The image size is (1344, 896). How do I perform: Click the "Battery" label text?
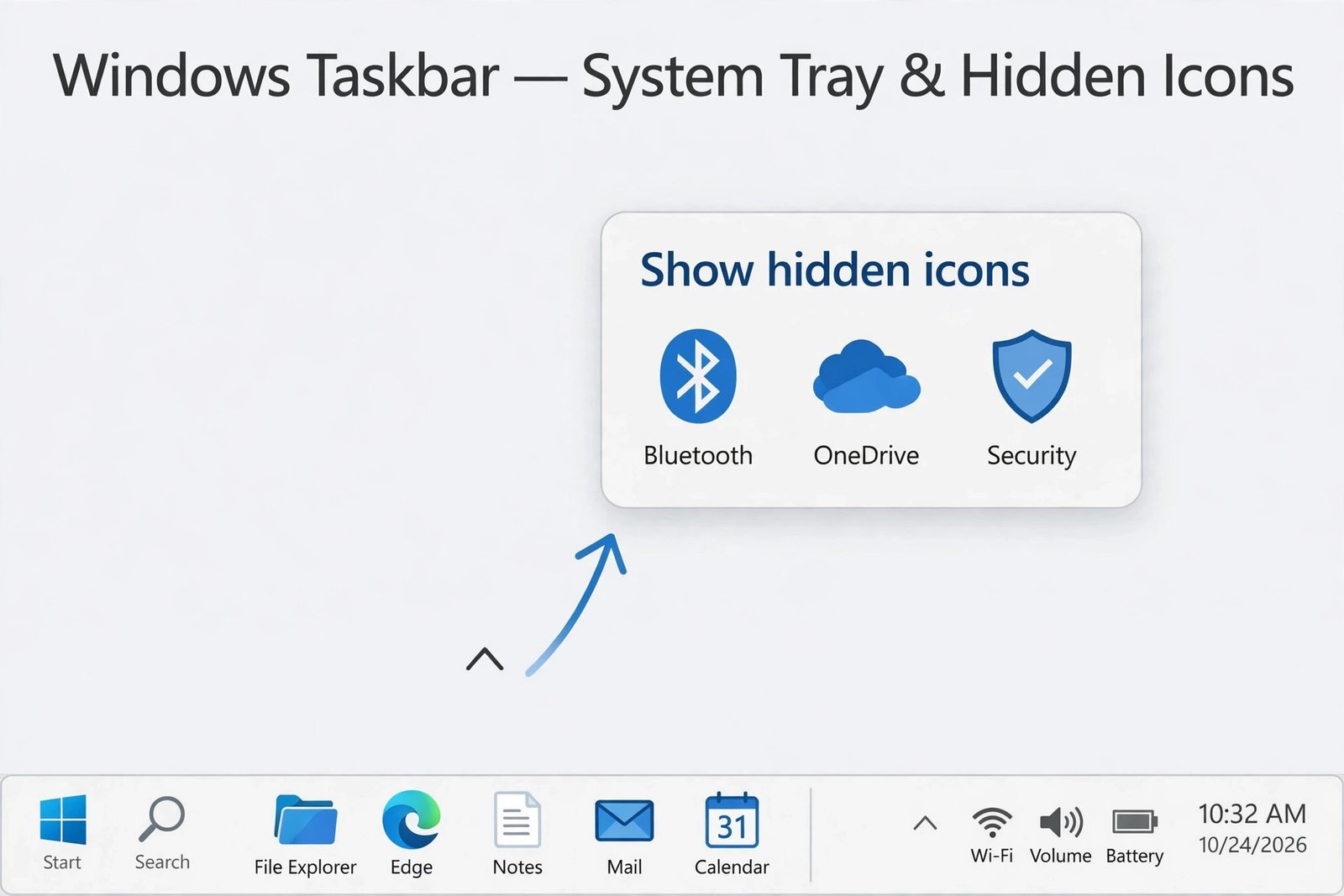coord(1135,857)
